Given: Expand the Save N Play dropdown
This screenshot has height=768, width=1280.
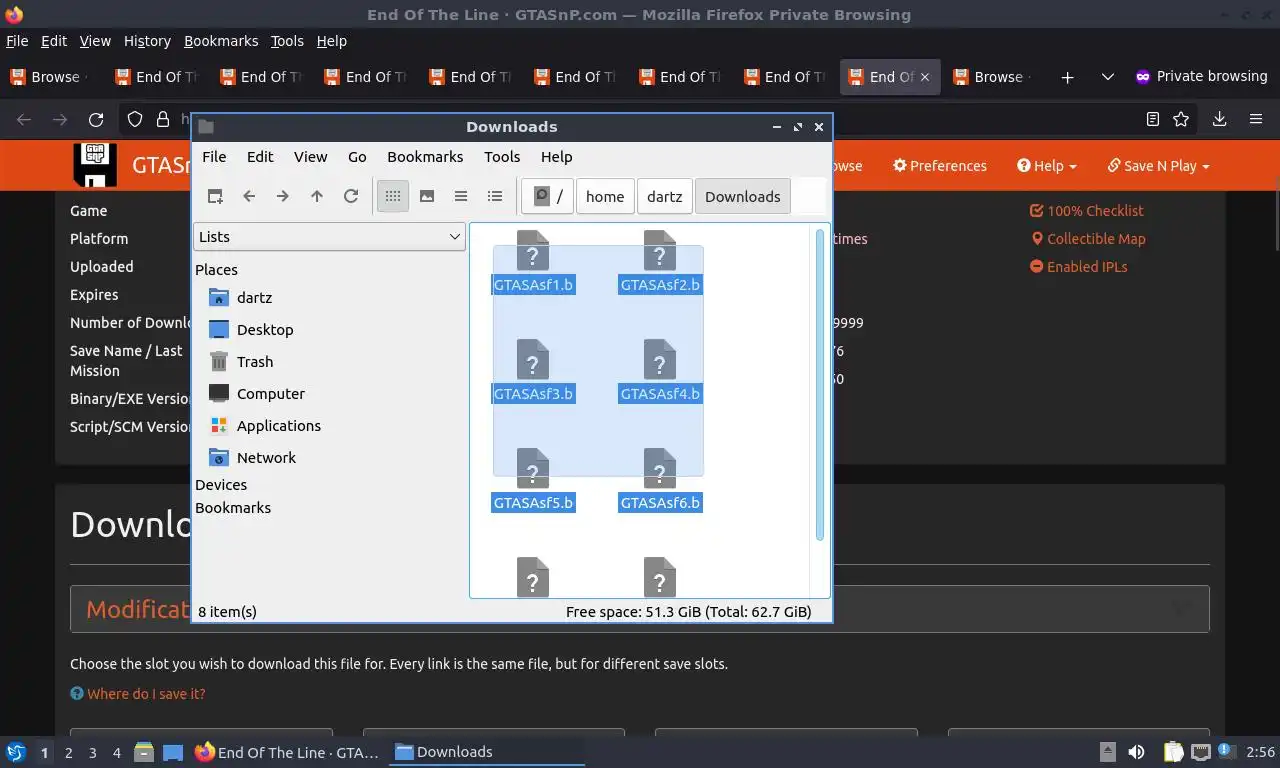Looking at the screenshot, I should coord(1158,166).
